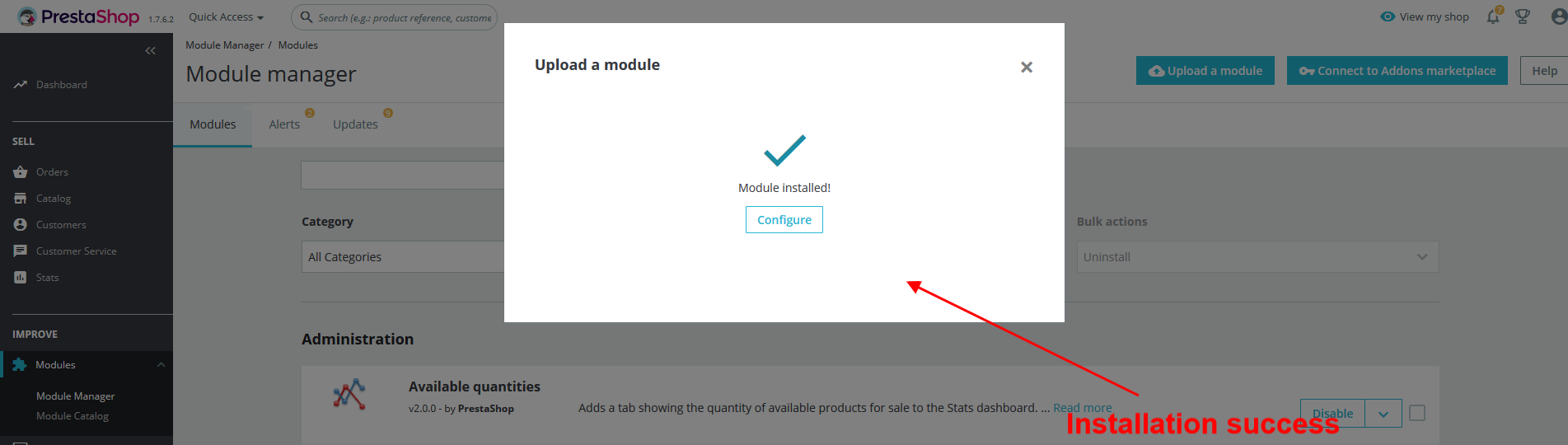The image size is (1568, 445).
Task: Click the View my shop link
Action: click(x=1425, y=16)
